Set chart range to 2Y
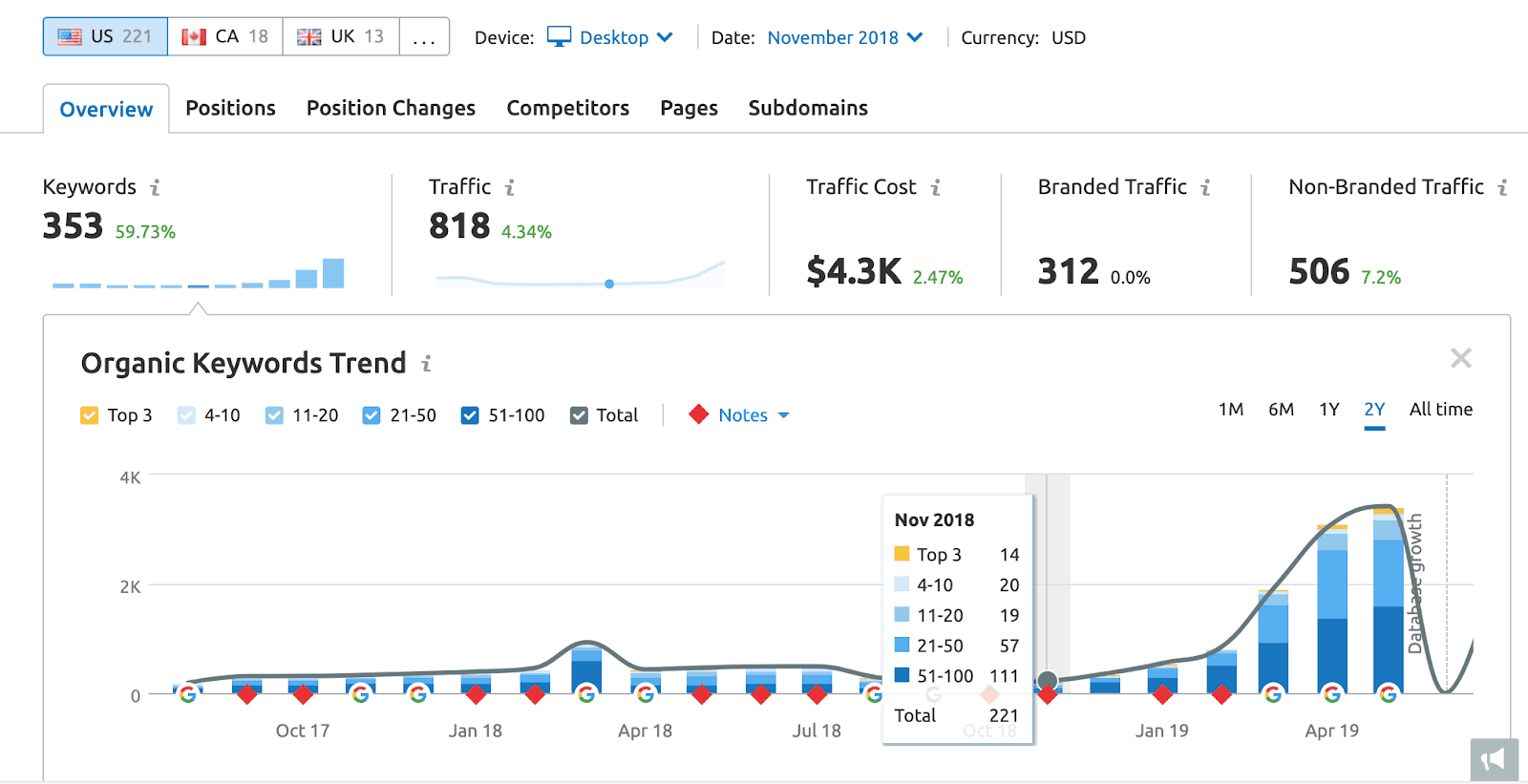The width and height of the screenshot is (1528, 784). click(x=1374, y=410)
